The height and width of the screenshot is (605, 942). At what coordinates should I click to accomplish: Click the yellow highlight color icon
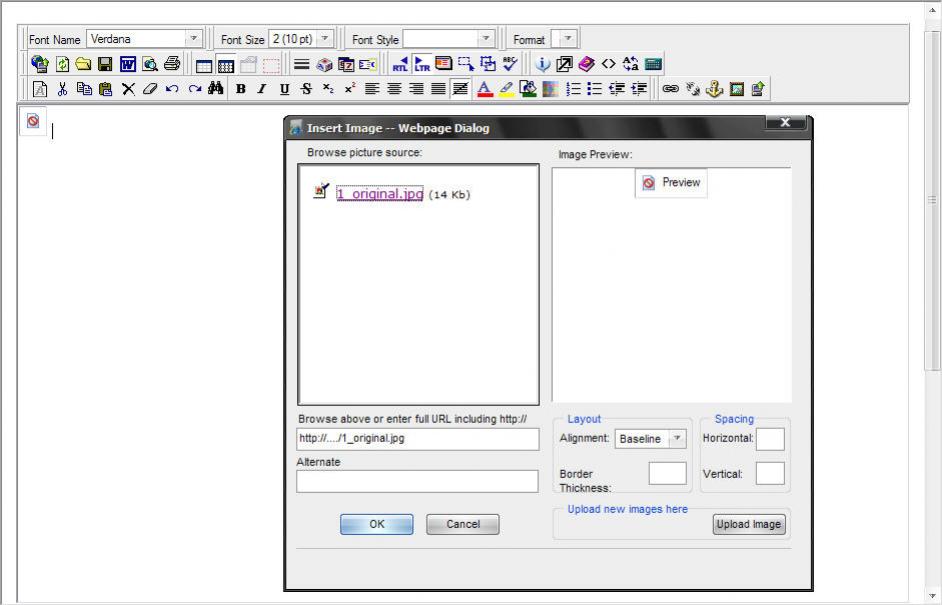point(506,89)
